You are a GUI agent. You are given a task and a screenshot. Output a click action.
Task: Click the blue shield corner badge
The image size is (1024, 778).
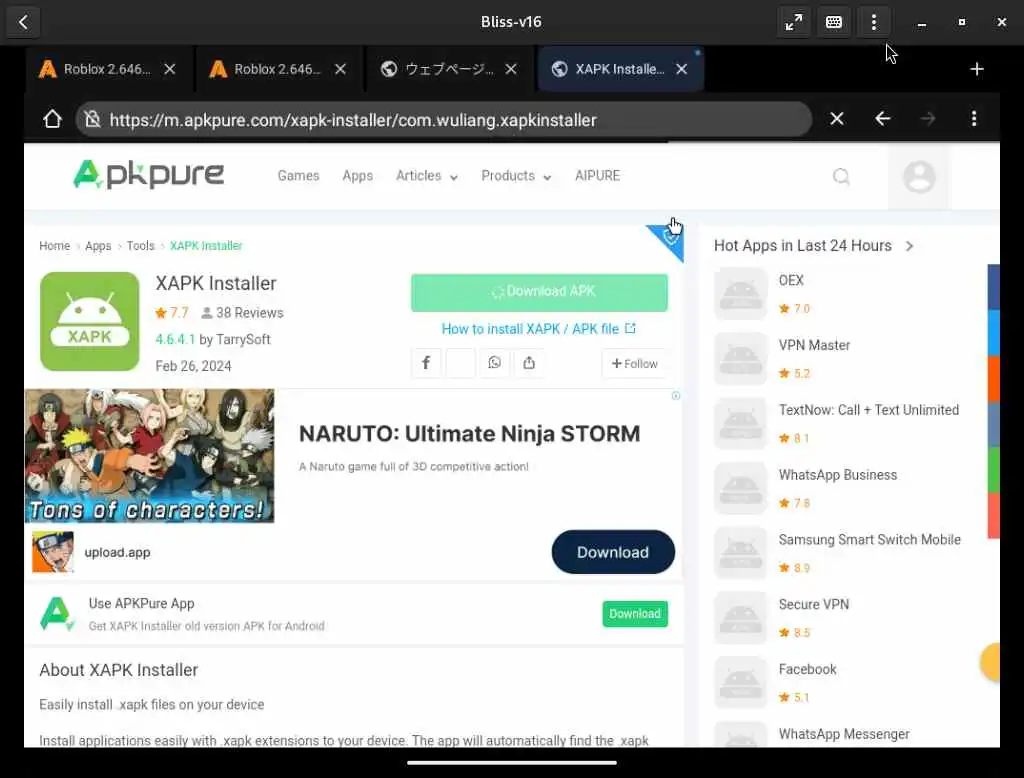click(670, 238)
